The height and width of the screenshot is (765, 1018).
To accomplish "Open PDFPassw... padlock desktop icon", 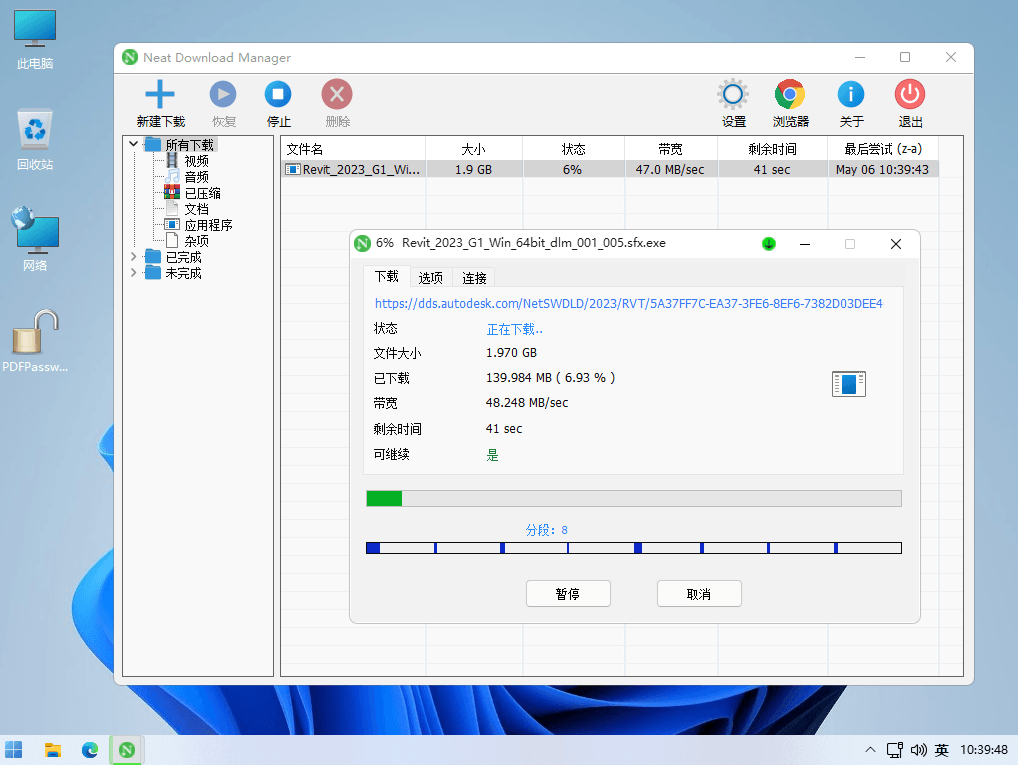I will pyautogui.click(x=35, y=341).
